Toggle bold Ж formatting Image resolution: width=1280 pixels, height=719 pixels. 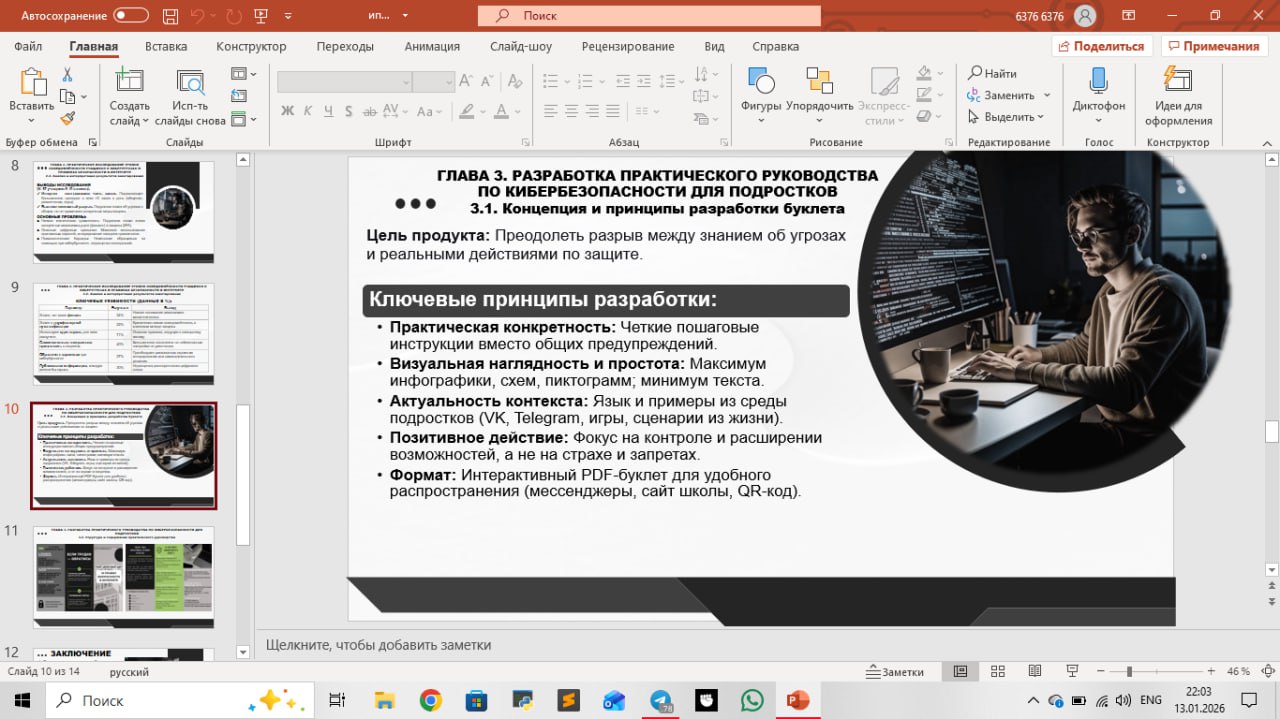tap(288, 112)
